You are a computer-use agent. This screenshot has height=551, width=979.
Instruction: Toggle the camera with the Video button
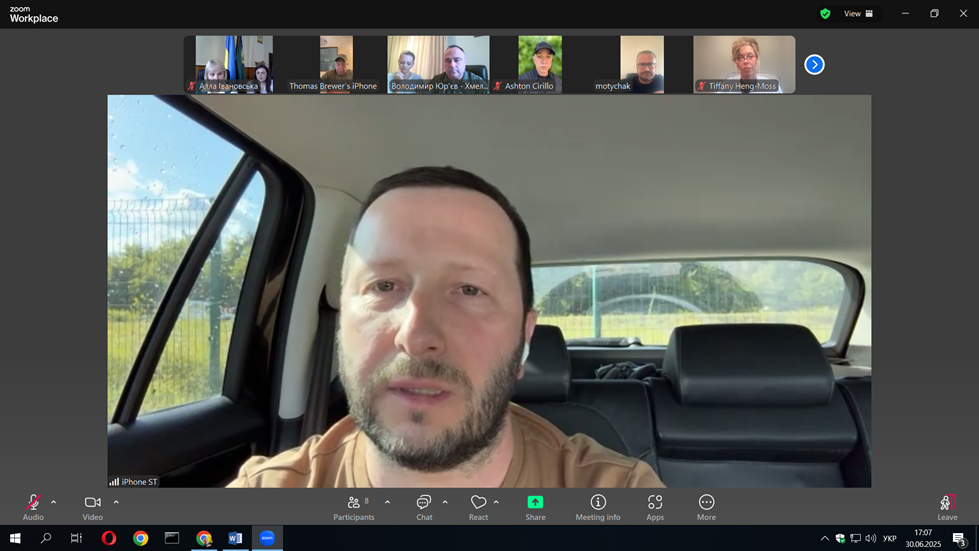coord(92,506)
